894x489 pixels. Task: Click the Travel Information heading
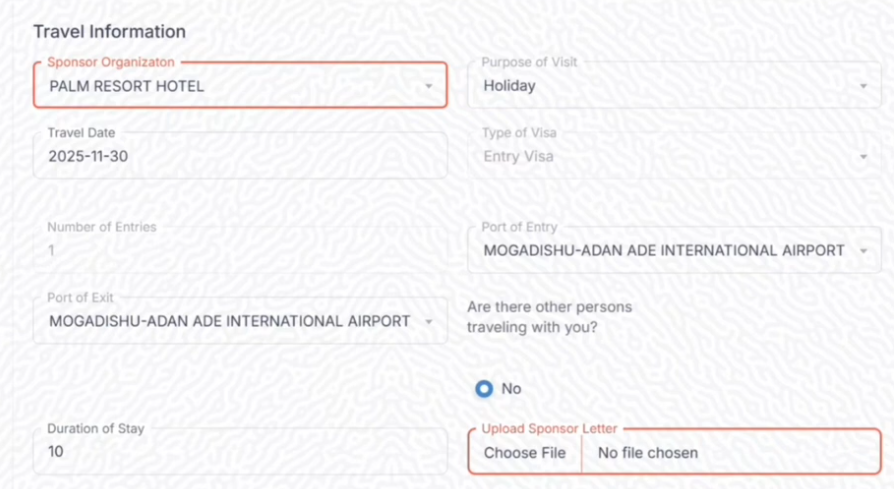click(109, 32)
